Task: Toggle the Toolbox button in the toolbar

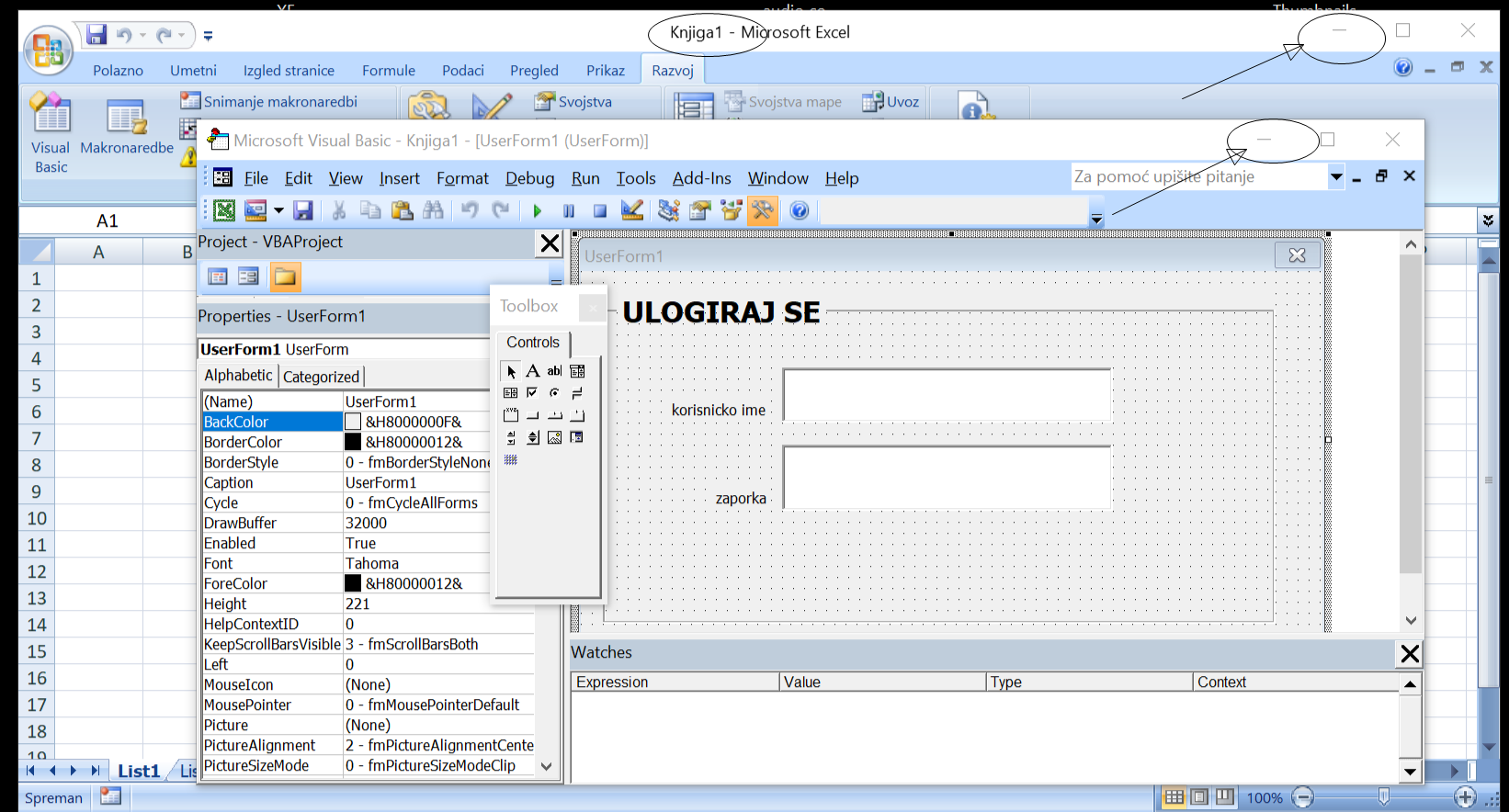Action: tap(762, 211)
